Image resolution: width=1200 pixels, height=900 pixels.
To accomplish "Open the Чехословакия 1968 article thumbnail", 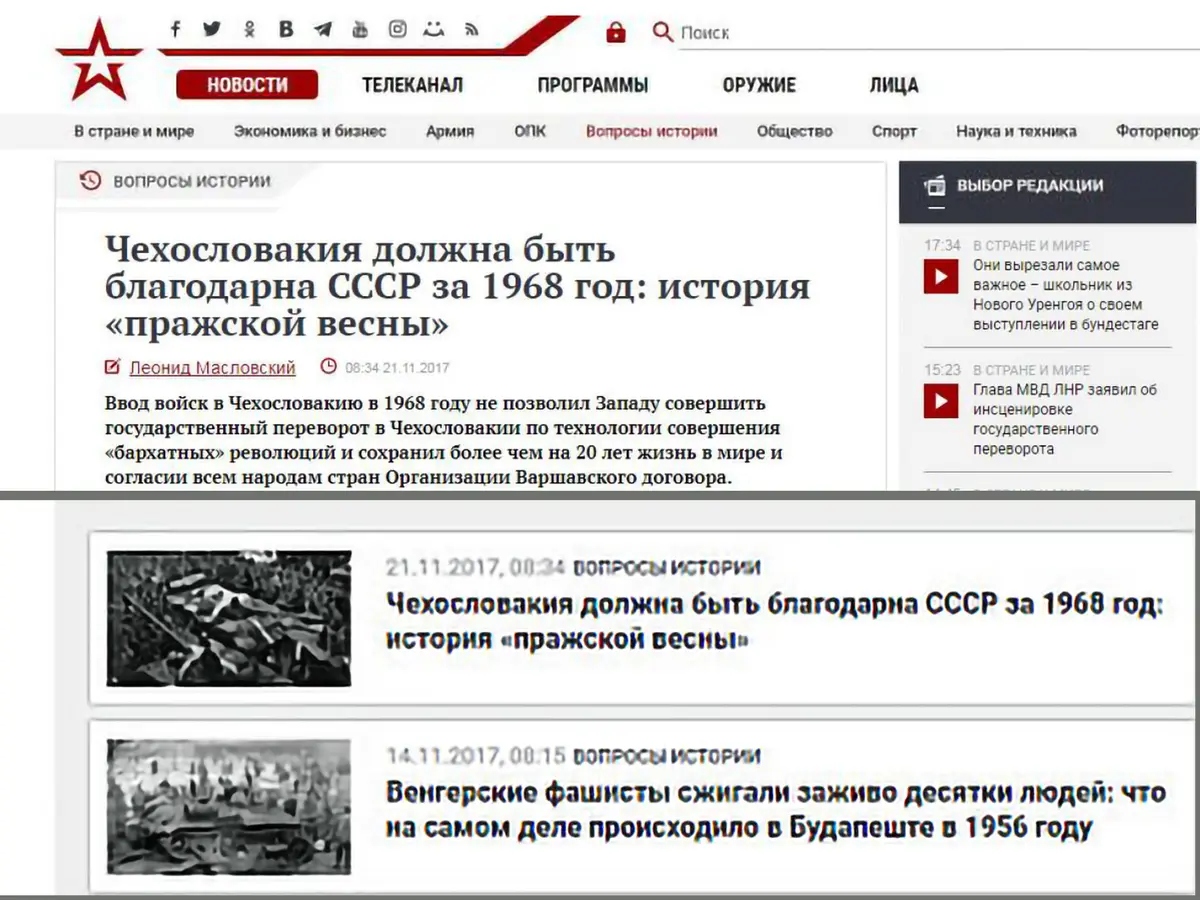I will [x=229, y=618].
